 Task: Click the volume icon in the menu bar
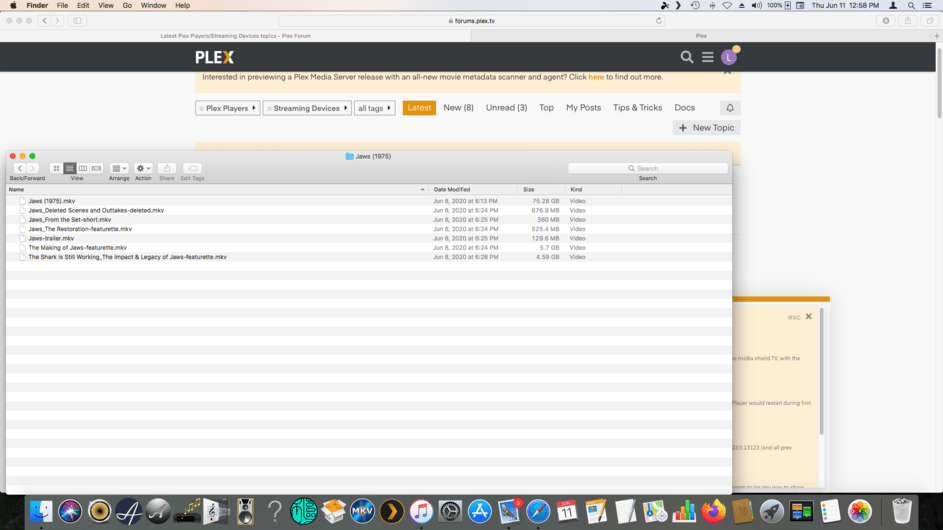click(757, 5)
